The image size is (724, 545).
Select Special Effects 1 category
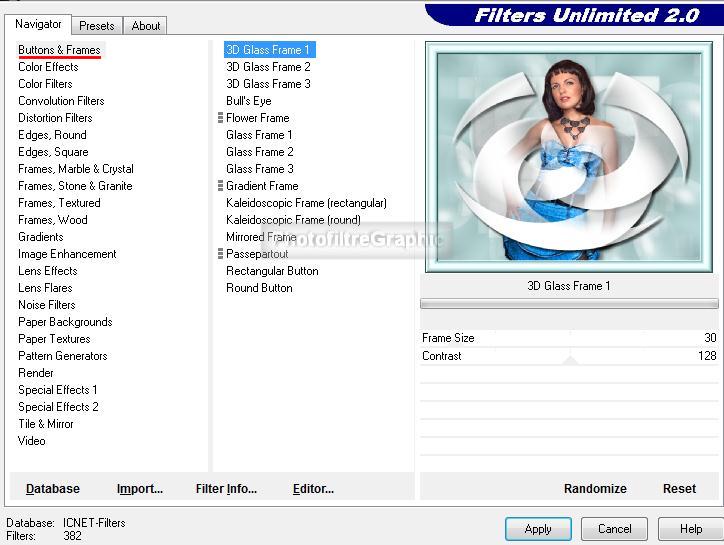click(58, 390)
